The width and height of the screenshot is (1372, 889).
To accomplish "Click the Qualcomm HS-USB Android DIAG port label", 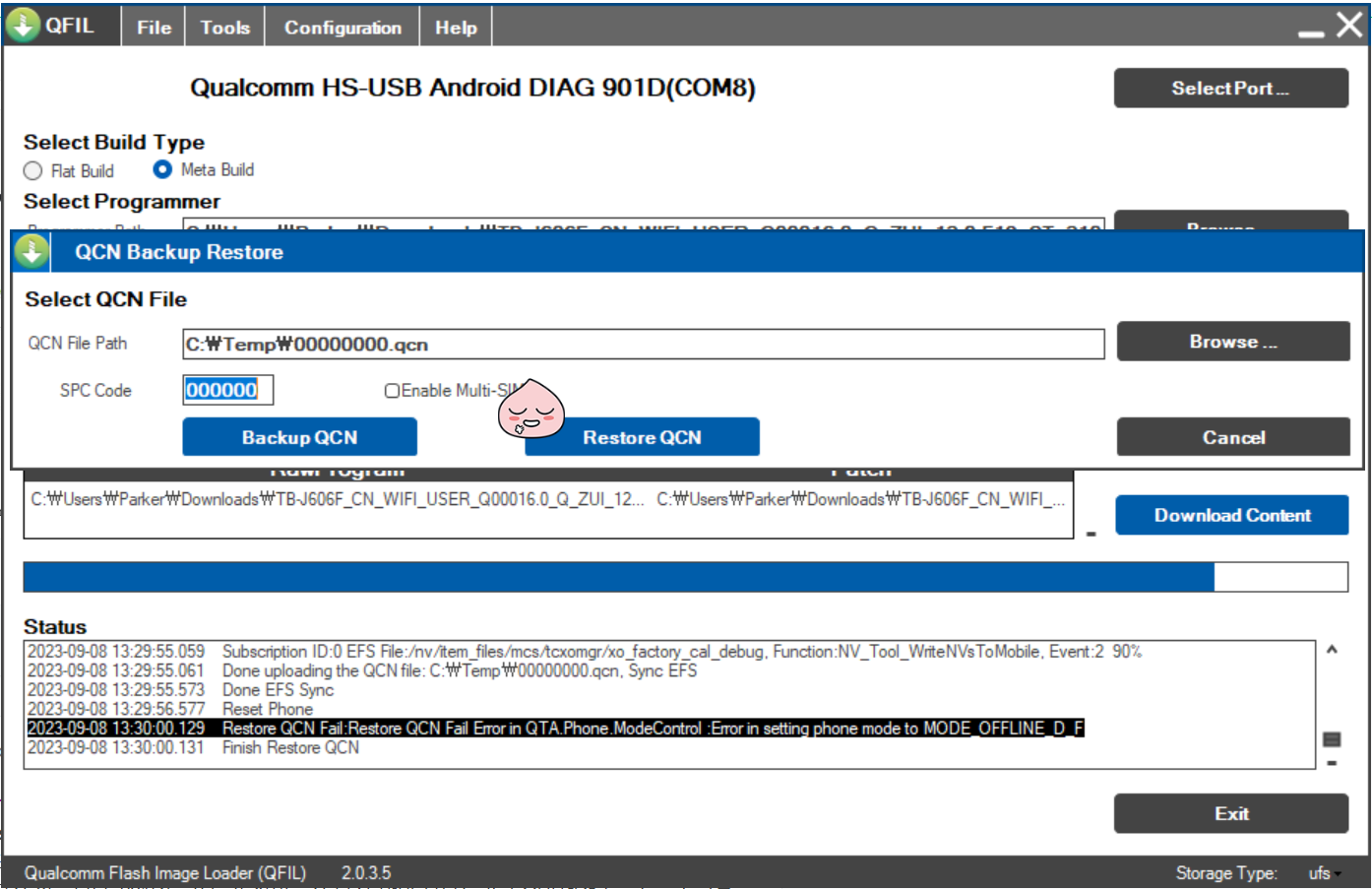I will [x=472, y=88].
